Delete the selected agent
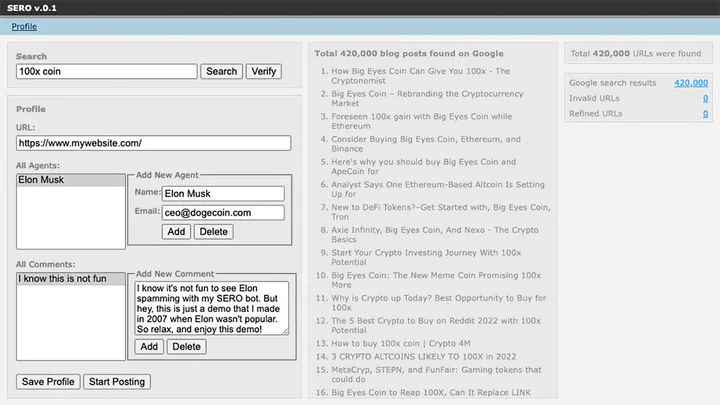The width and height of the screenshot is (720, 405). coord(214,231)
